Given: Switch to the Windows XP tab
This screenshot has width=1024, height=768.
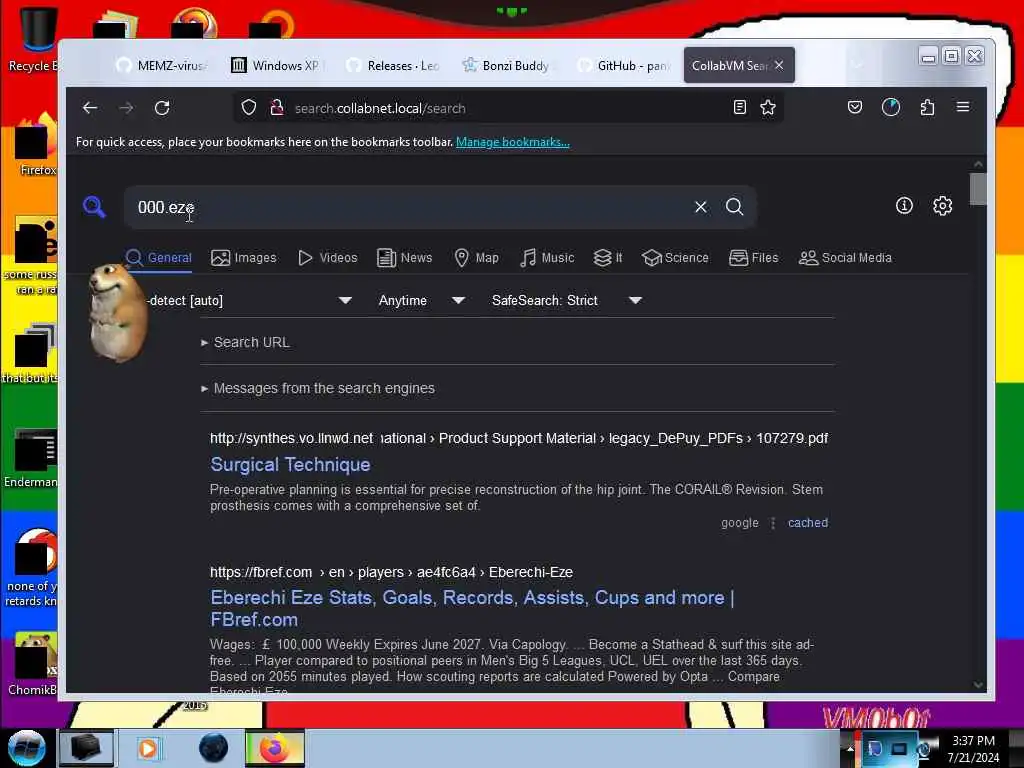Looking at the screenshot, I should tap(278, 65).
